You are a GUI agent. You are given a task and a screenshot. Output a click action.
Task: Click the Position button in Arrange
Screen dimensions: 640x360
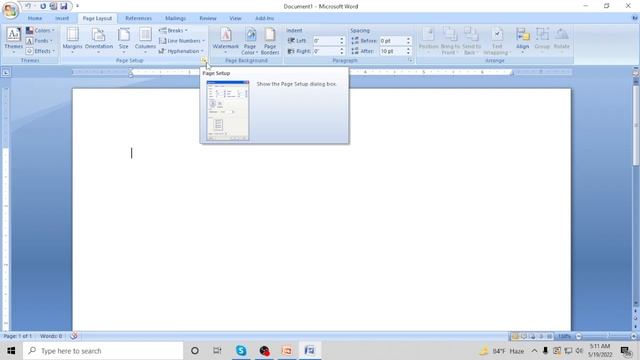428,41
